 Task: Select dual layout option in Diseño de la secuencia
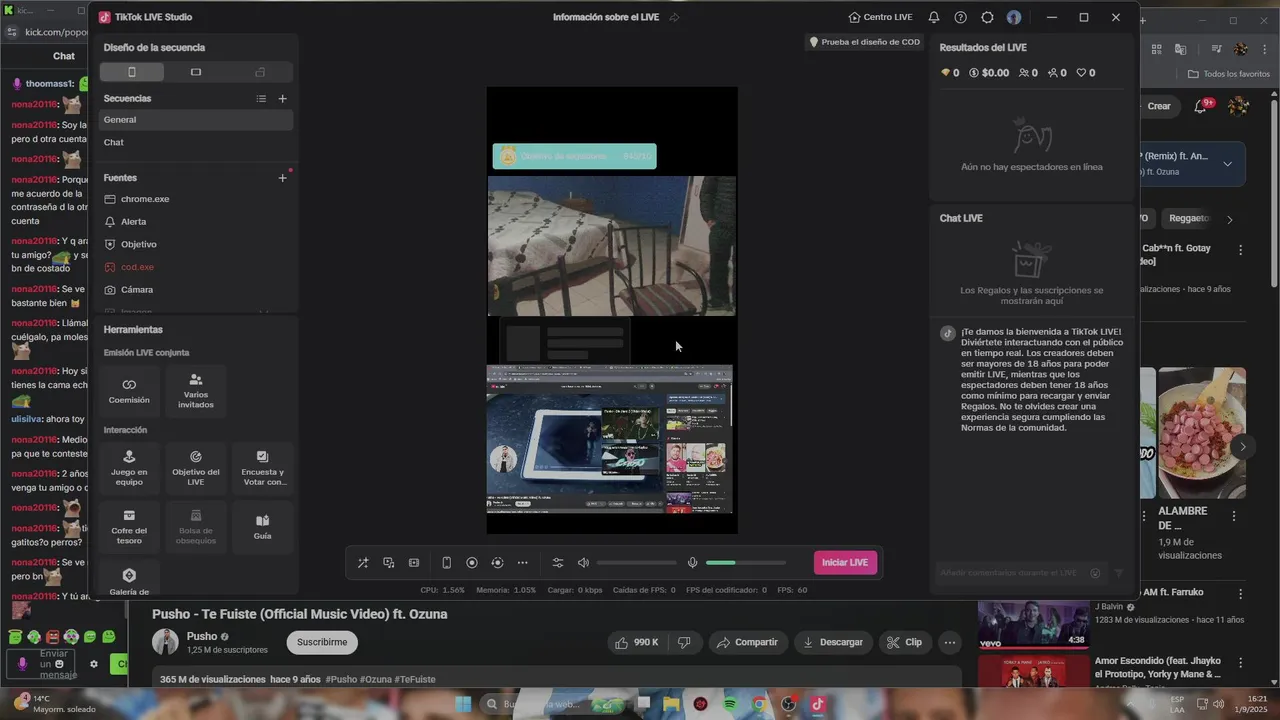click(x=260, y=72)
